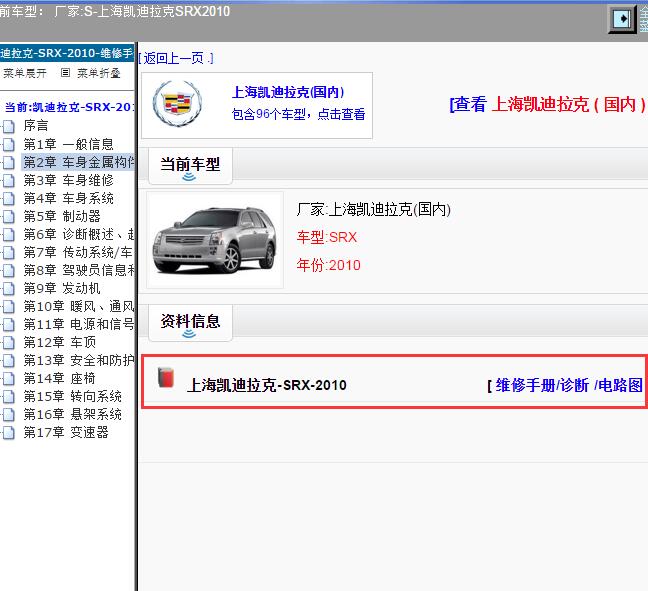Click the page icon beside 第2章 车身金属构件
Screen dimensions: 648x591
click(x=9, y=163)
